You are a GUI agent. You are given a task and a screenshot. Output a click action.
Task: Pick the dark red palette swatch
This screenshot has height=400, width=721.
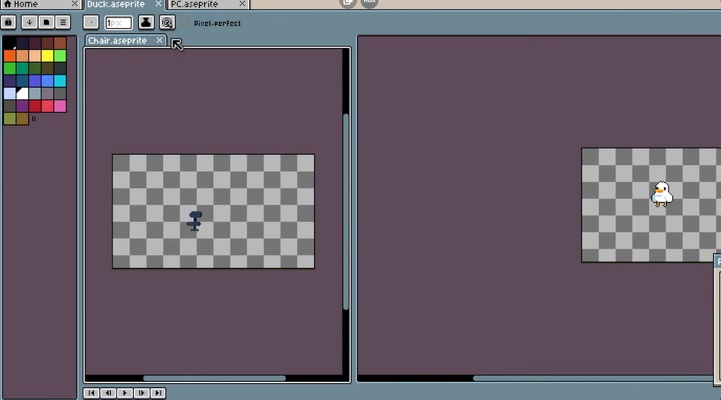[34, 106]
